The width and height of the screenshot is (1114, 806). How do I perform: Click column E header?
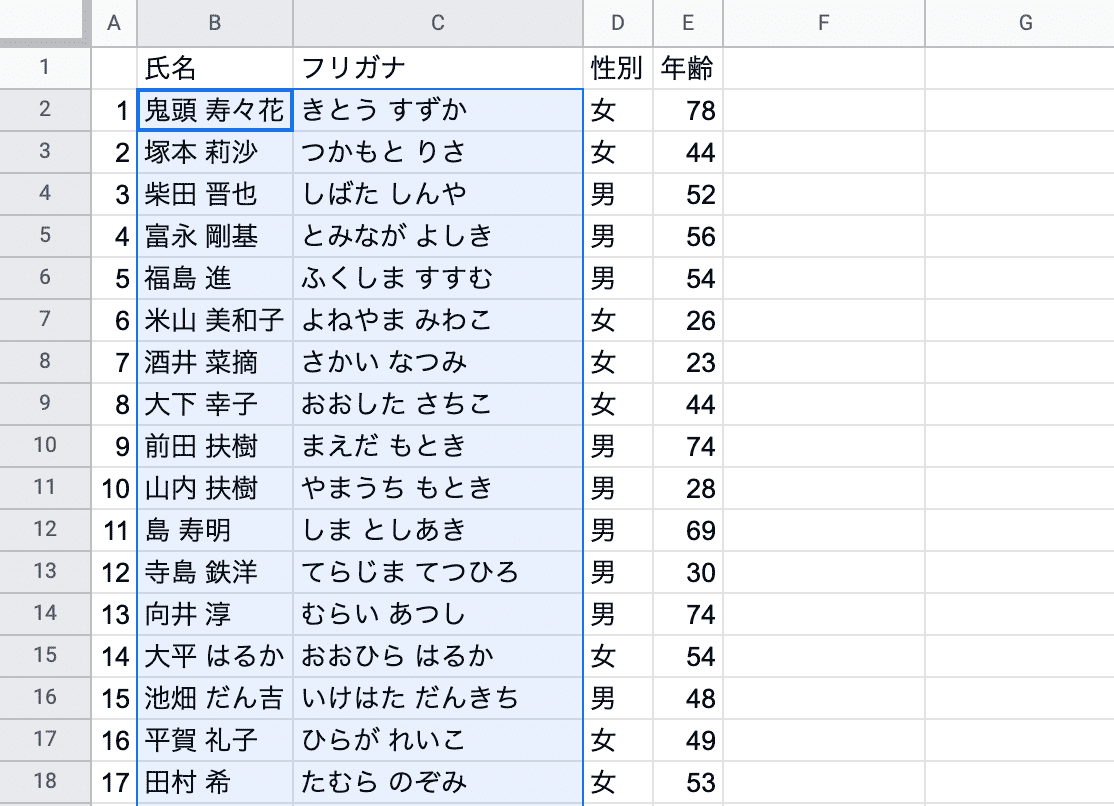point(687,23)
